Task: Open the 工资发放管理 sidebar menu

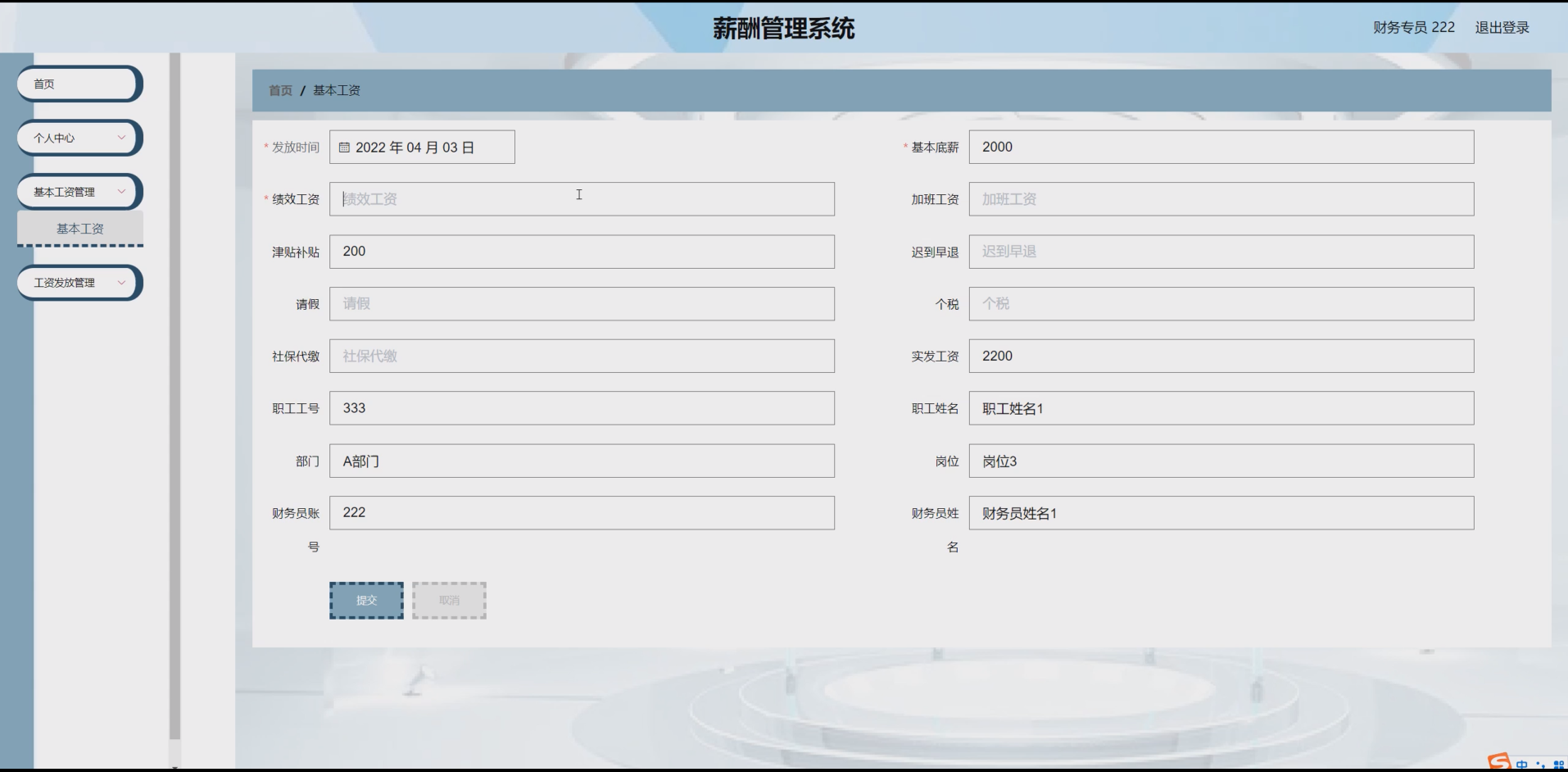Action: point(79,283)
